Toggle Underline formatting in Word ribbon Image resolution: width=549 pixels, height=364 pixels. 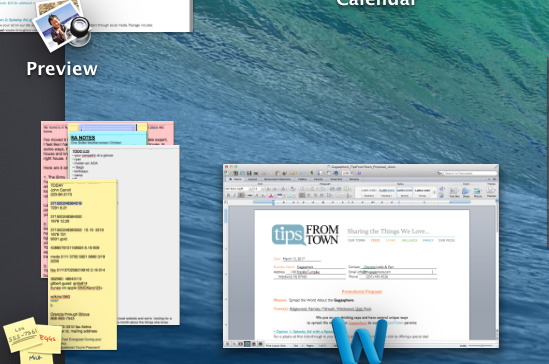(241, 195)
